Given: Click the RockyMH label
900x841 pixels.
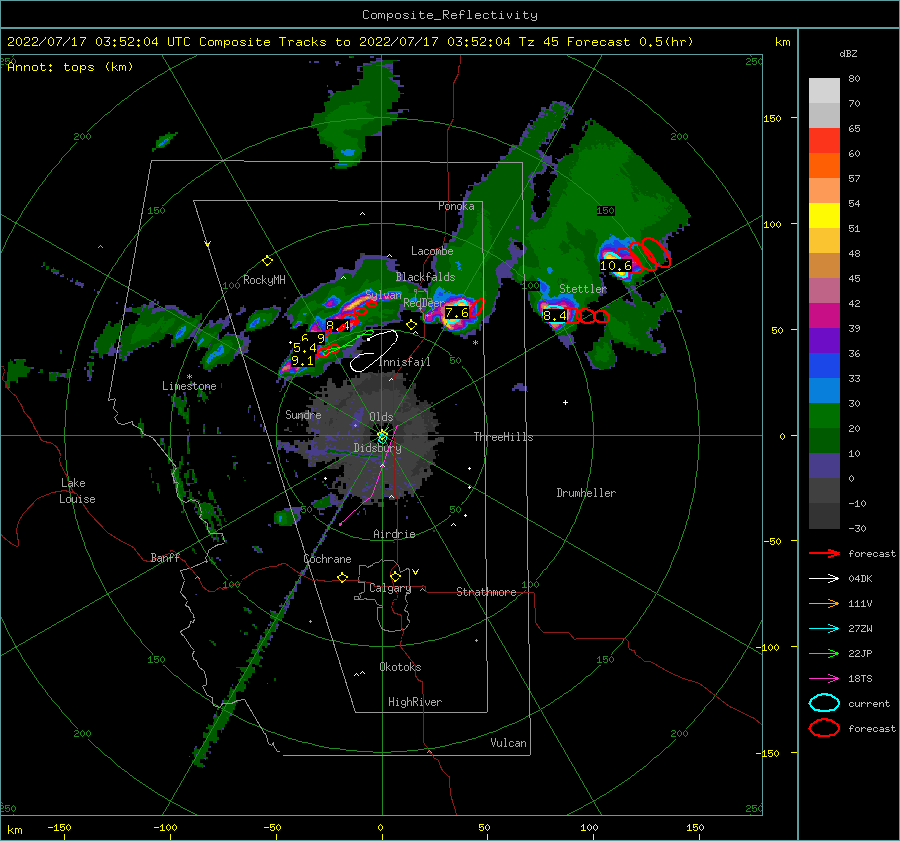Looking at the screenshot, I should click(264, 280).
